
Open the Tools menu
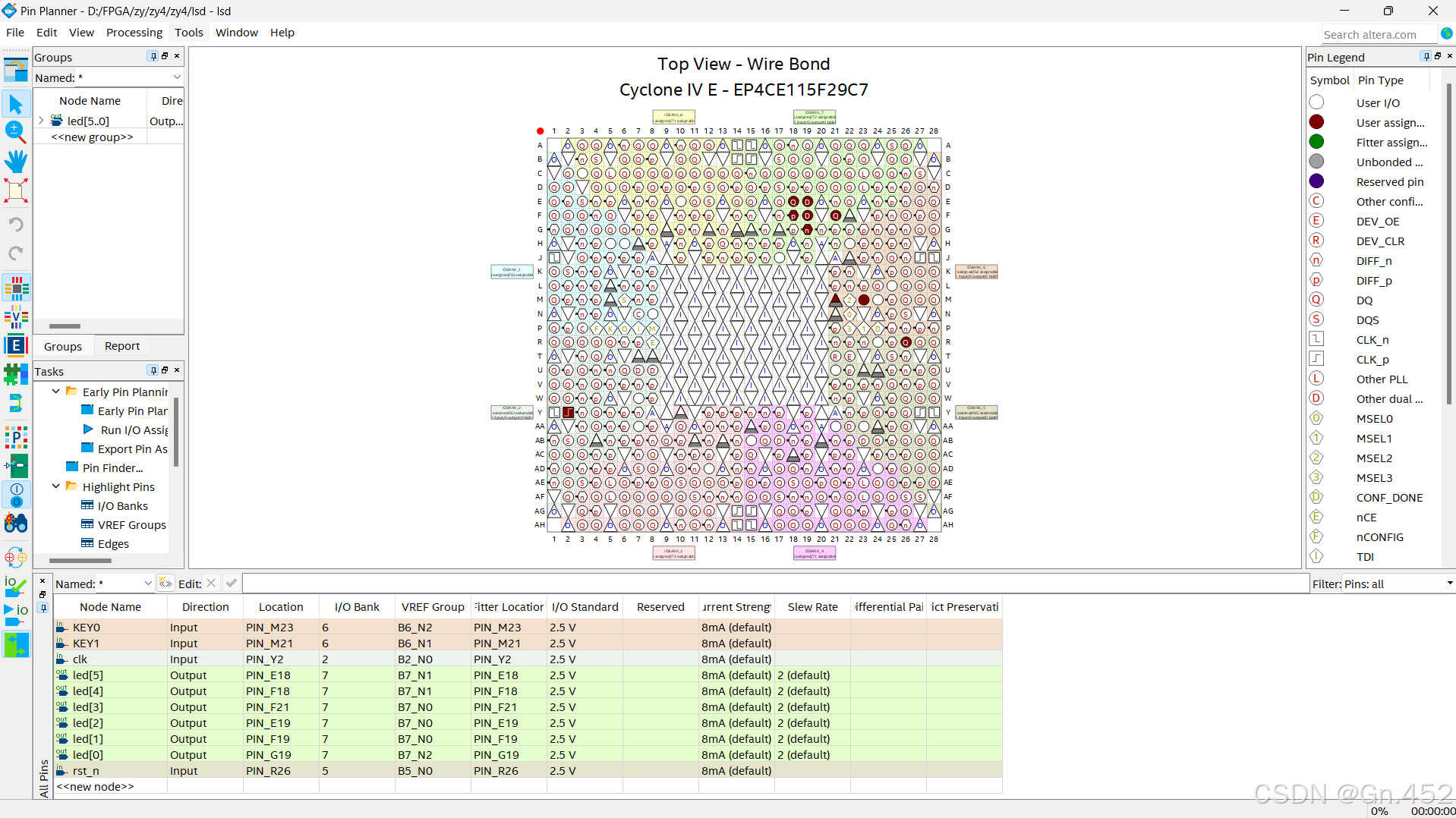[189, 33]
